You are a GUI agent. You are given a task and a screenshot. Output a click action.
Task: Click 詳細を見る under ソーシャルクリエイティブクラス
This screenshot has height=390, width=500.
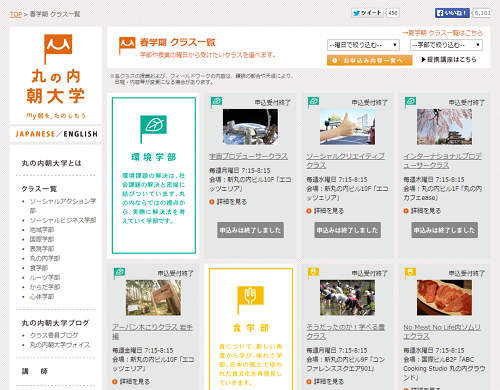[x=329, y=211]
